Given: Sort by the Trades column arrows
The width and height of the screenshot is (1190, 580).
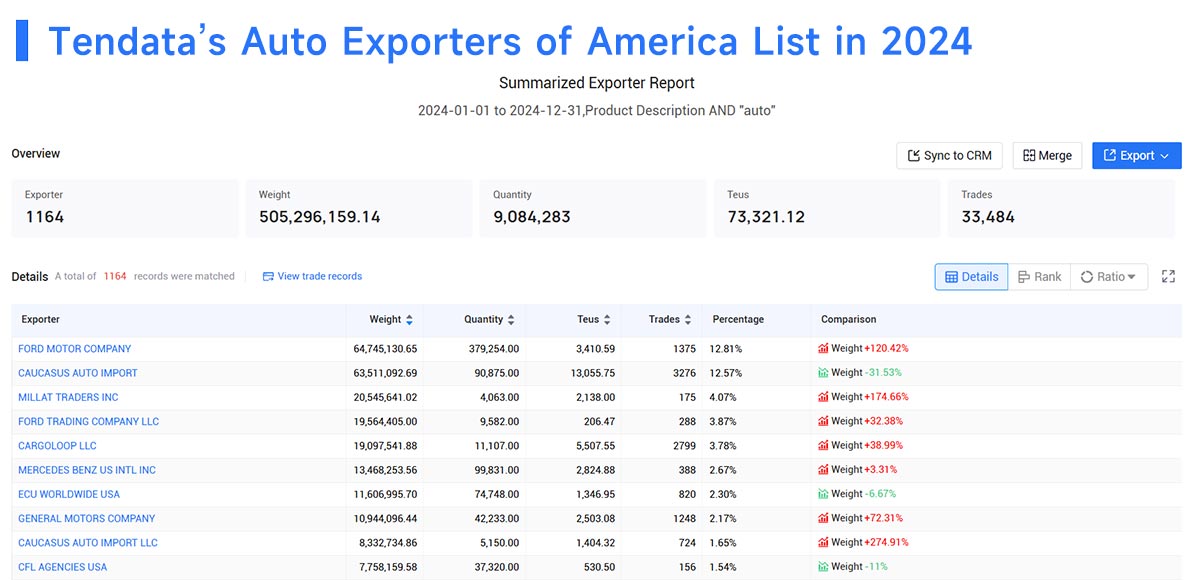Looking at the screenshot, I should [687, 320].
